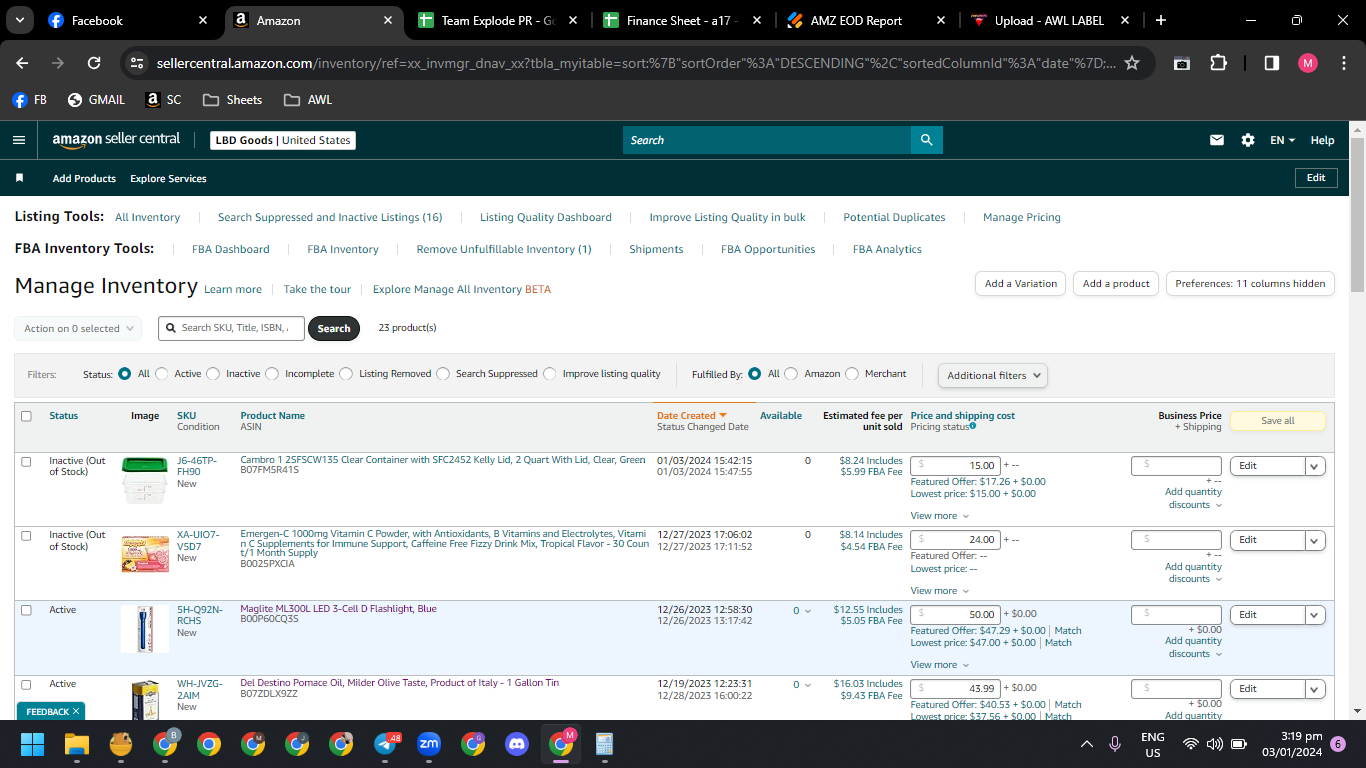Screen dimensions: 1366x768
Task: Filter status by Active radio button
Action: pyautogui.click(x=162, y=374)
